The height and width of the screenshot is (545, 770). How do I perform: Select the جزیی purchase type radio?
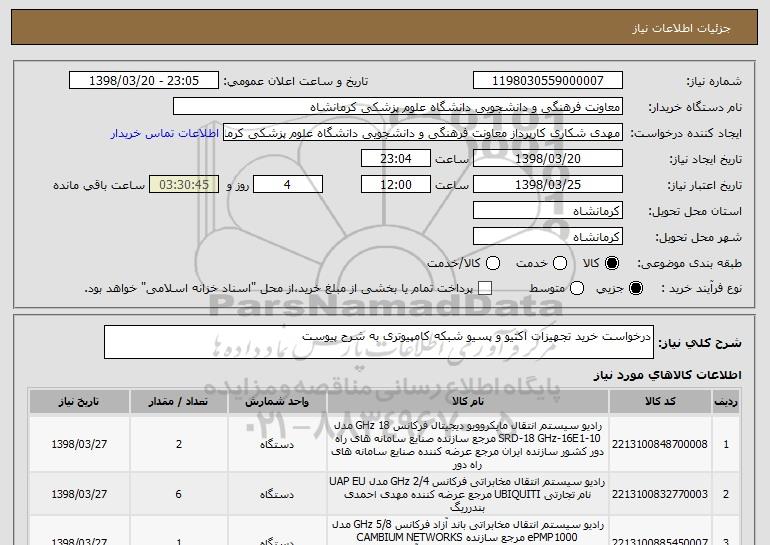click(635, 288)
